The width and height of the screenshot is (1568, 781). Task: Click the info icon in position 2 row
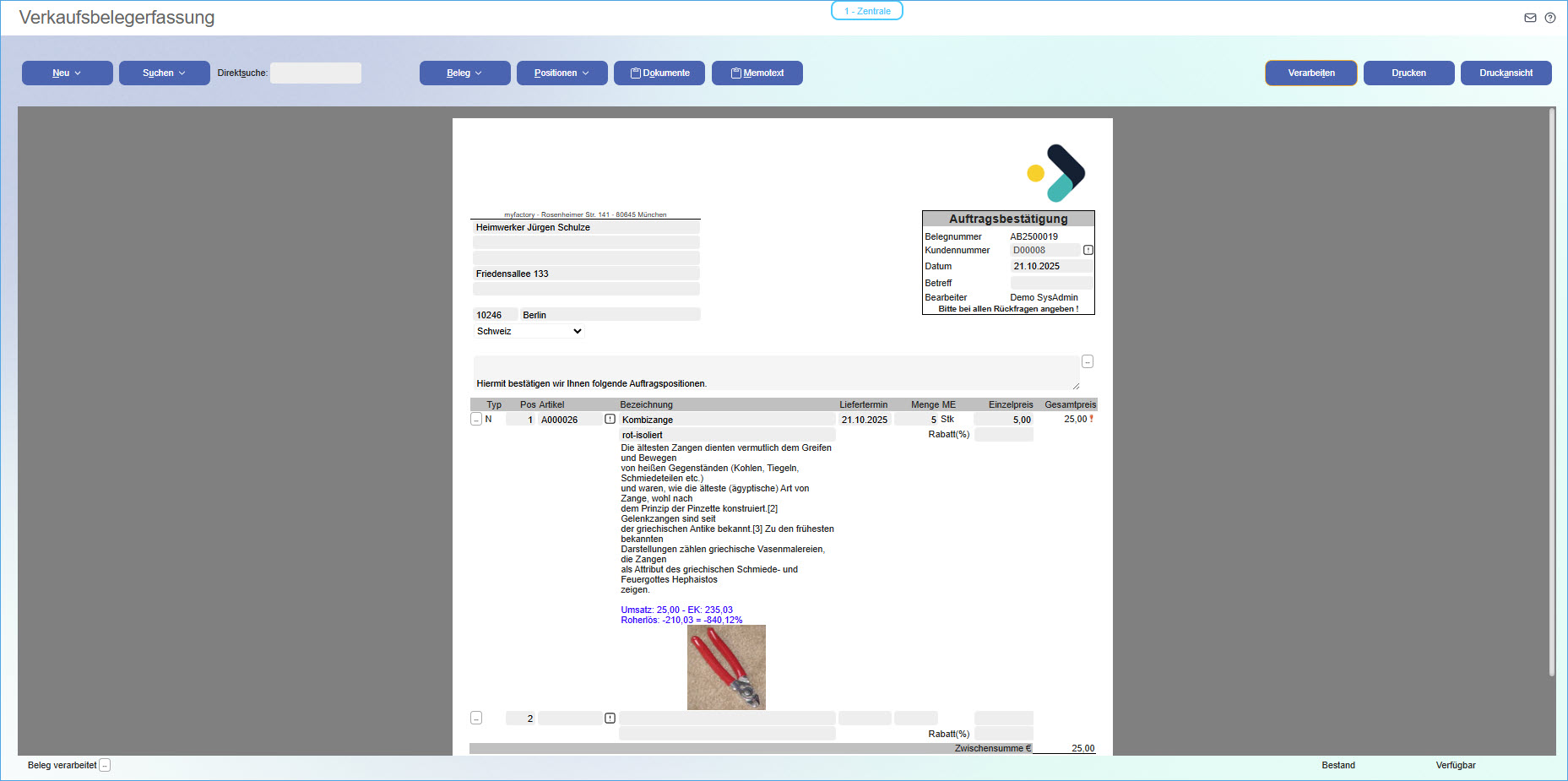(x=610, y=719)
